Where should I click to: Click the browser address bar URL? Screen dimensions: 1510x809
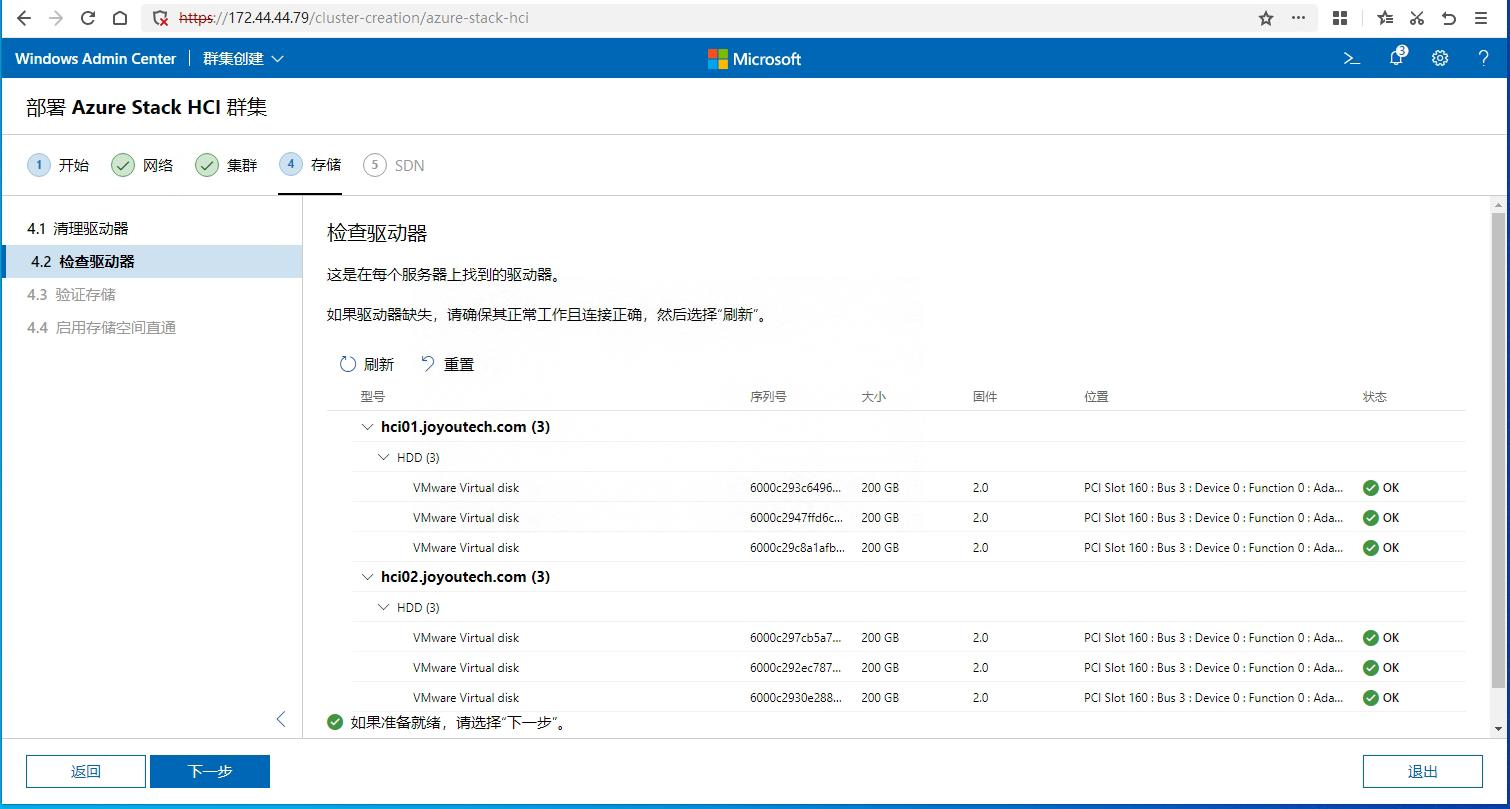pyautogui.click(x=354, y=18)
